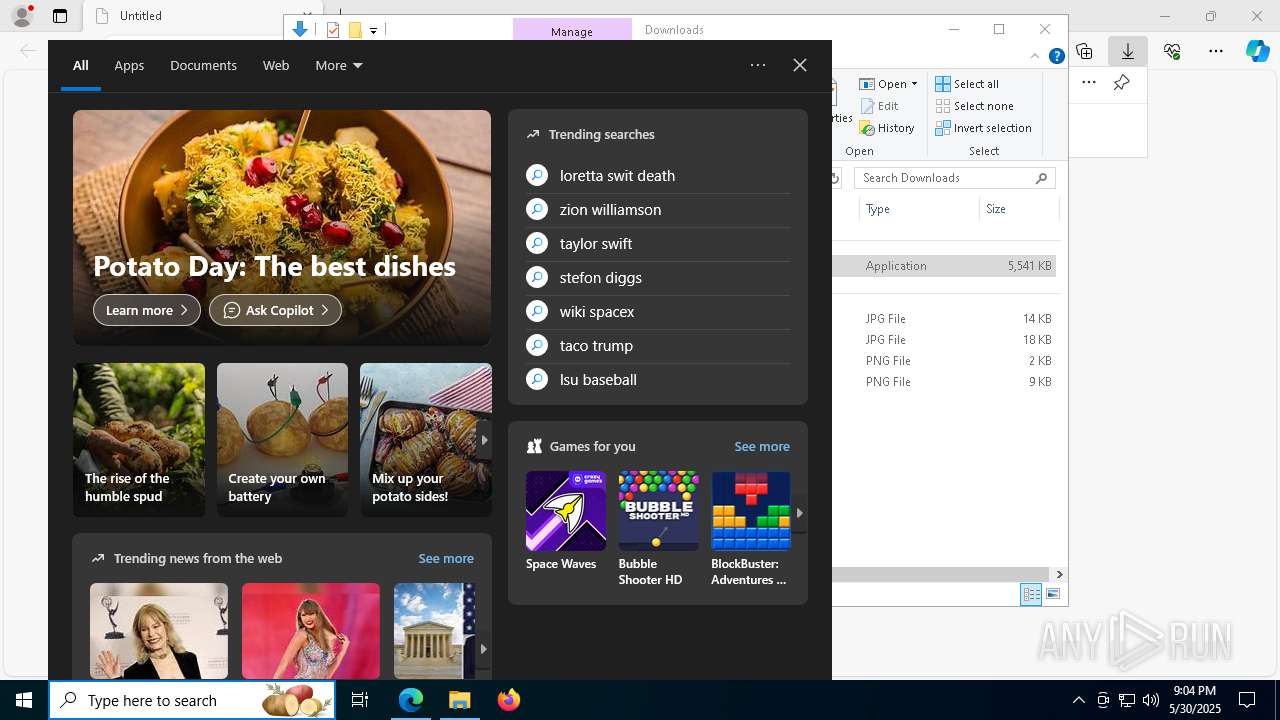Open news thumbnail of woman waving
Viewport: 1280px width, 720px height.
[x=159, y=631]
